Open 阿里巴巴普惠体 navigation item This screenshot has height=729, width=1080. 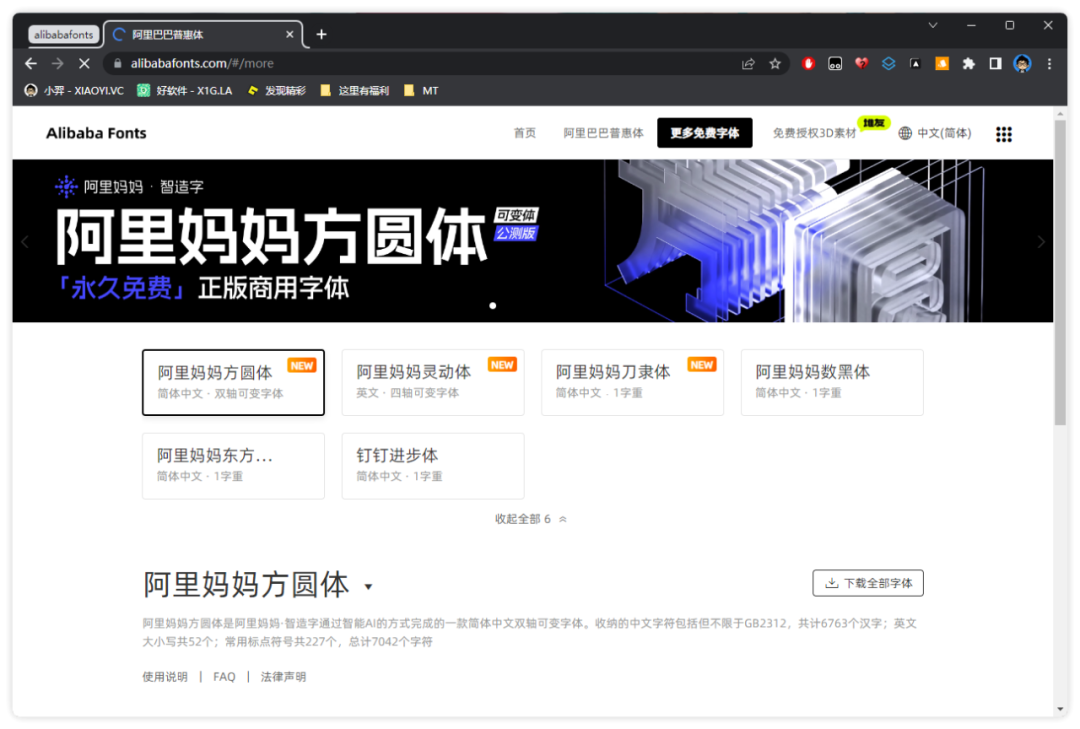tap(603, 133)
